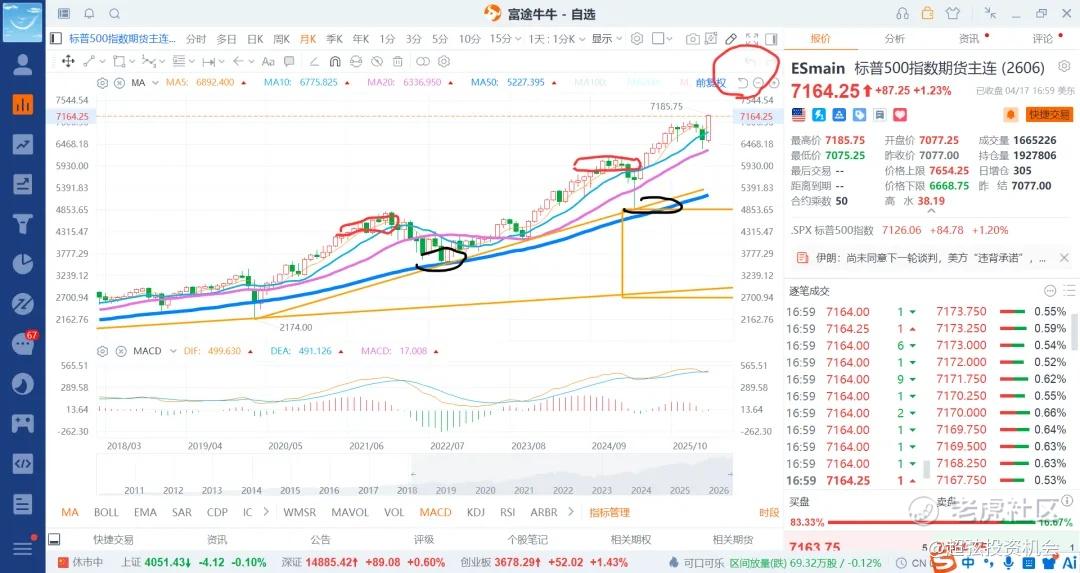Open MA indicator settings gear
This screenshot has width=1080, height=573.
click(103, 83)
